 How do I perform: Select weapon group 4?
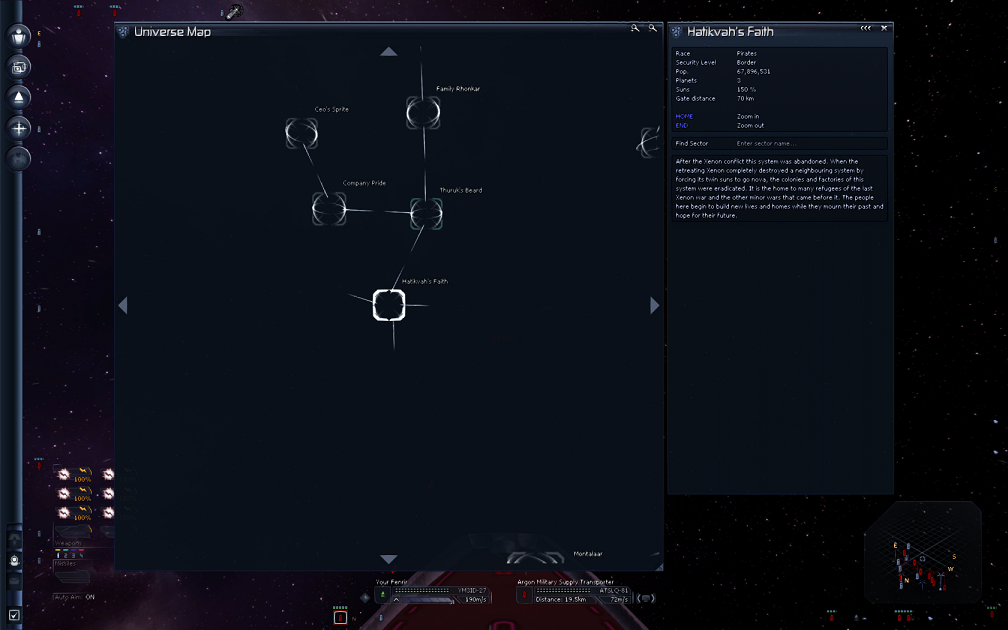point(81,555)
